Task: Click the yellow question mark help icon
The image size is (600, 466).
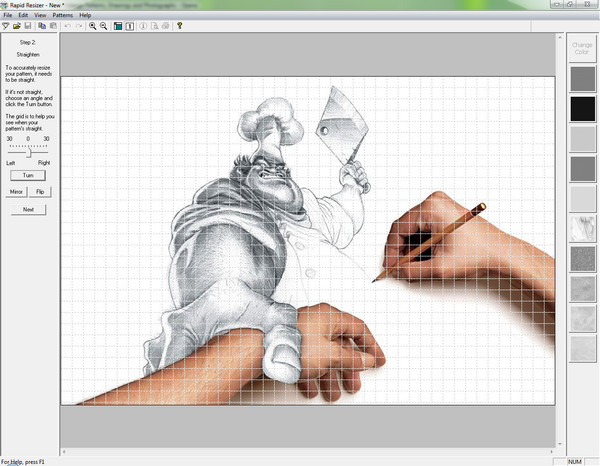Action: (180, 26)
